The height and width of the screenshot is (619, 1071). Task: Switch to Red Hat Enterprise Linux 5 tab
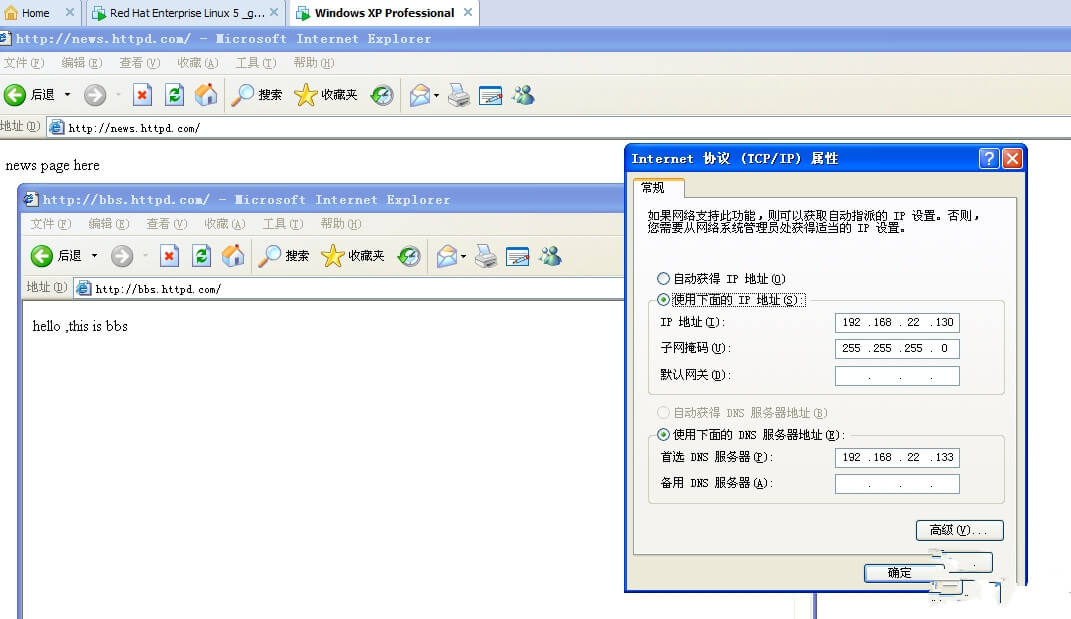[x=180, y=13]
